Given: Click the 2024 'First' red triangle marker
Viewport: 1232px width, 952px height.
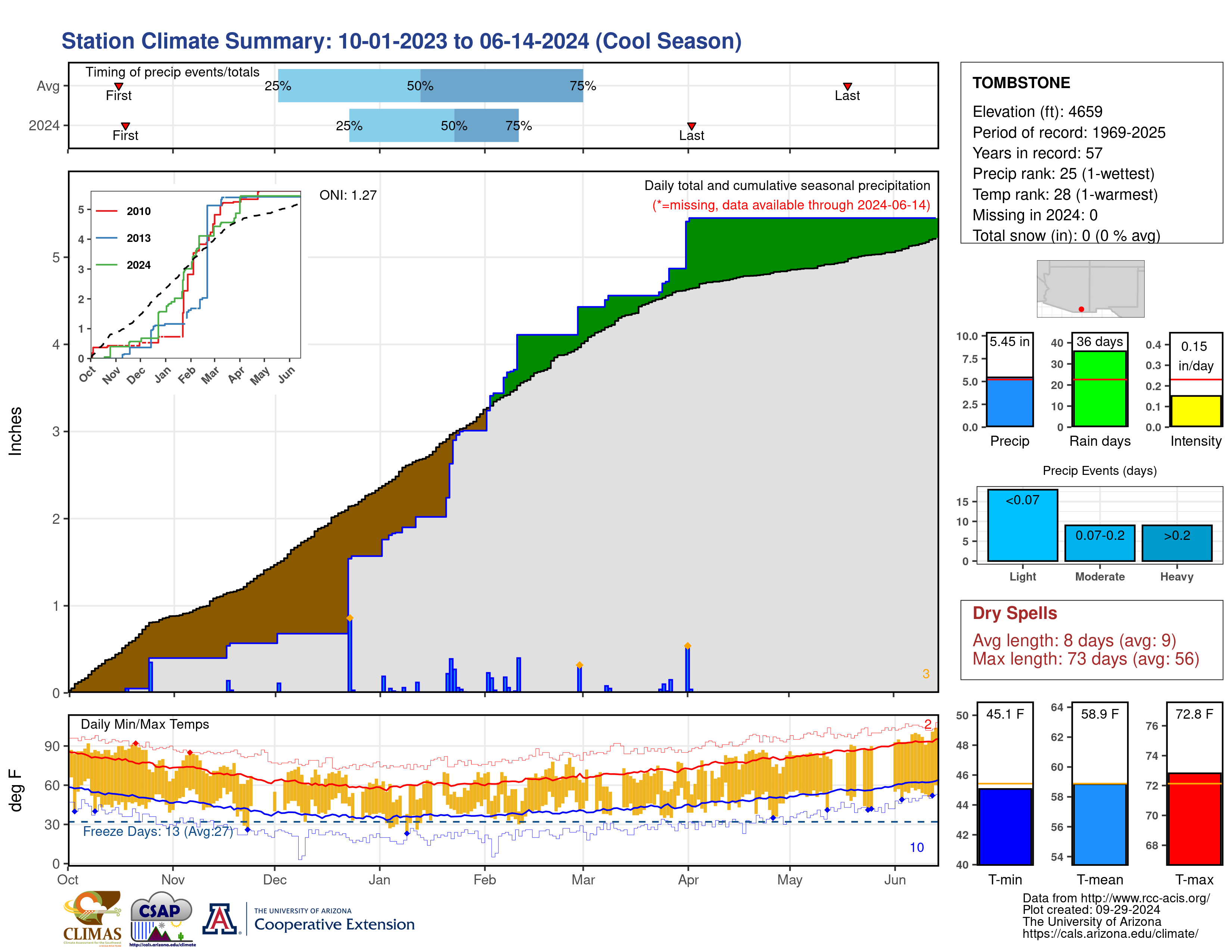Looking at the screenshot, I should click(126, 126).
